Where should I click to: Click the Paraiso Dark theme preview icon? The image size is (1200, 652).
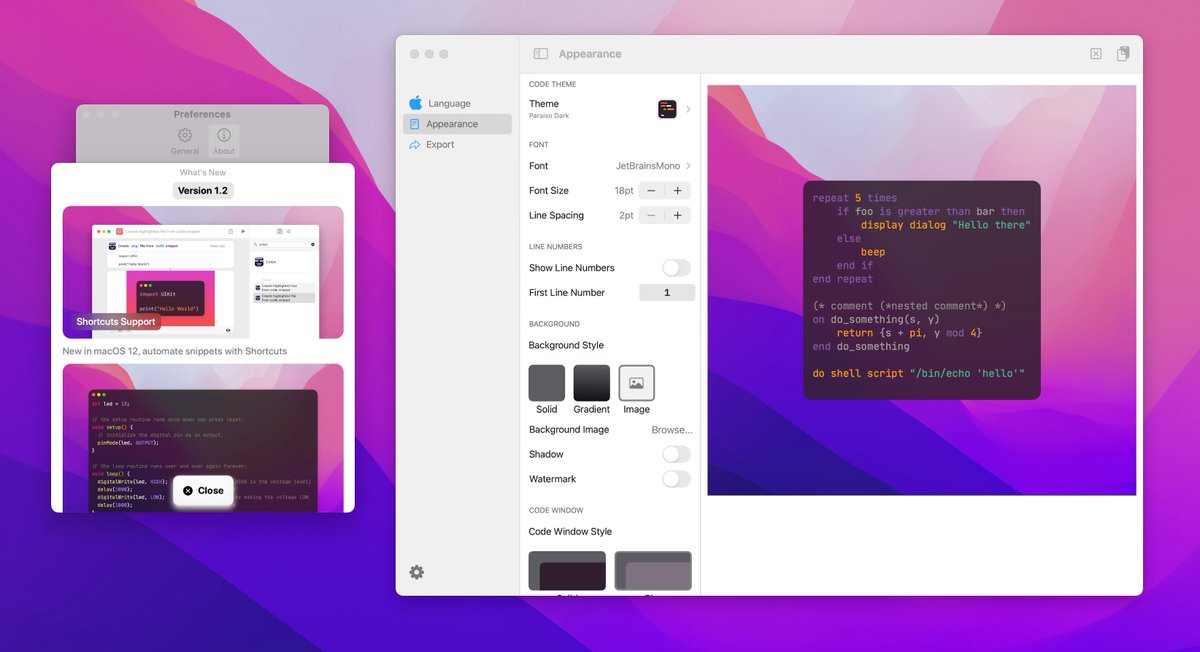coord(667,109)
